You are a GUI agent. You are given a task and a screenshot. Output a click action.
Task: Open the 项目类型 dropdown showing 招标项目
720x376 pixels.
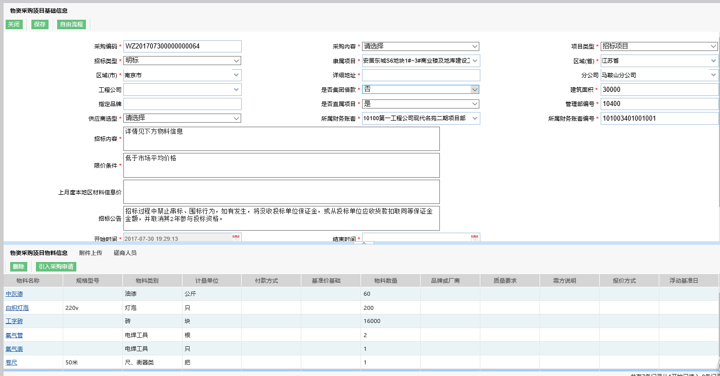point(713,46)
